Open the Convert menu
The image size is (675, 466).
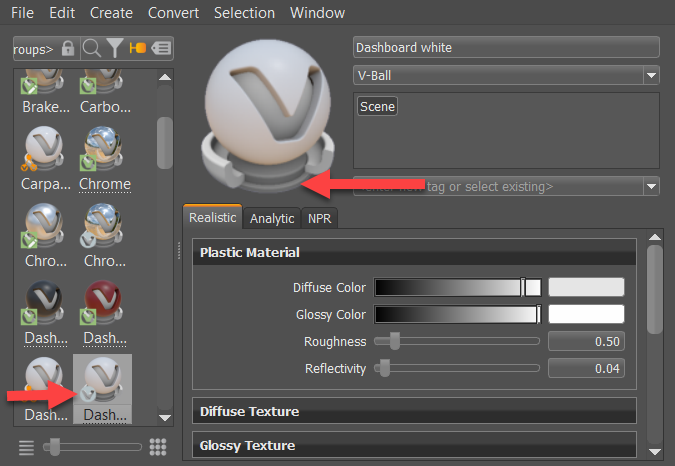173,13
